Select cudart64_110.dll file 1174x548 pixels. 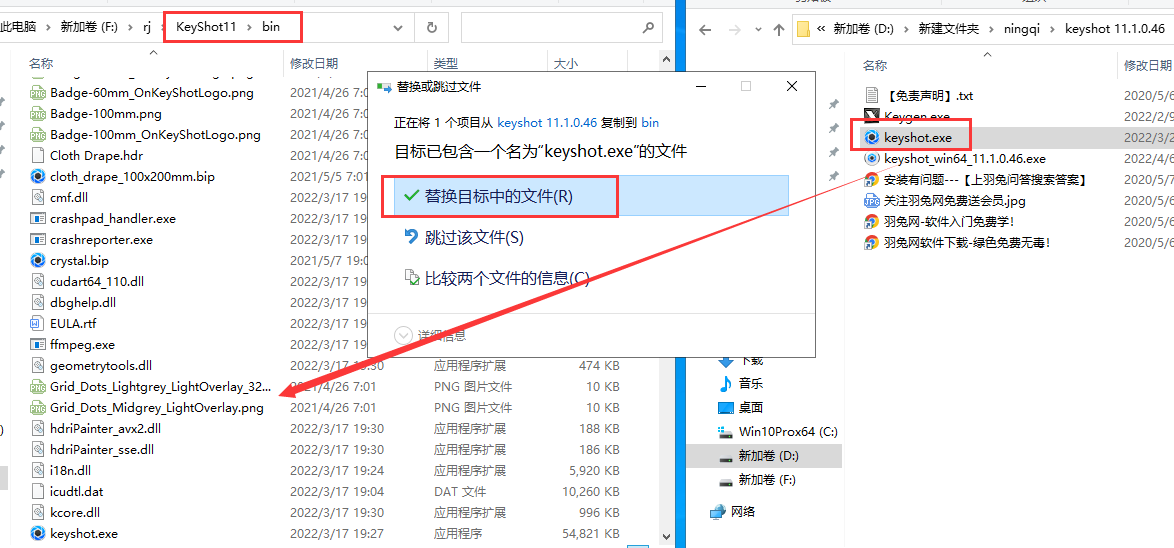coord(97,282)
